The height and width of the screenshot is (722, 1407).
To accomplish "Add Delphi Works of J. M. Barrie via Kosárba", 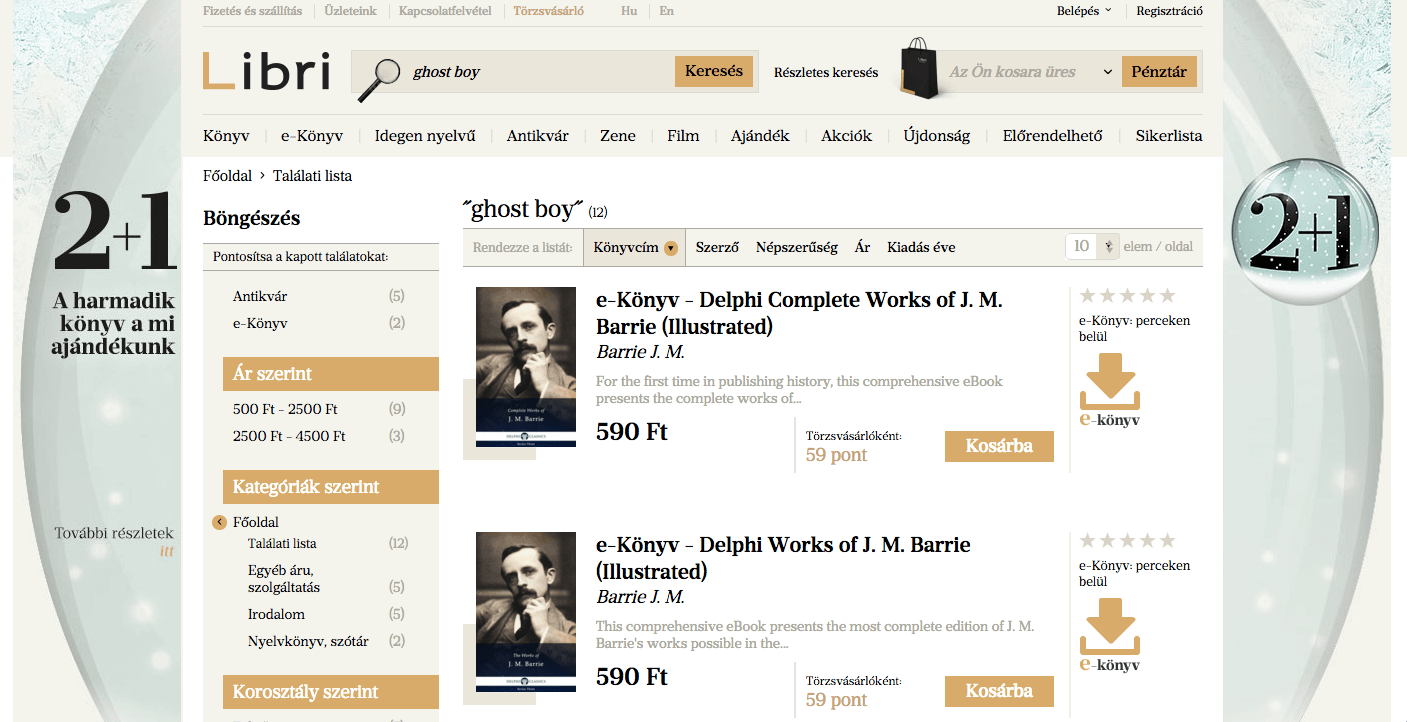I will (999, 691).
